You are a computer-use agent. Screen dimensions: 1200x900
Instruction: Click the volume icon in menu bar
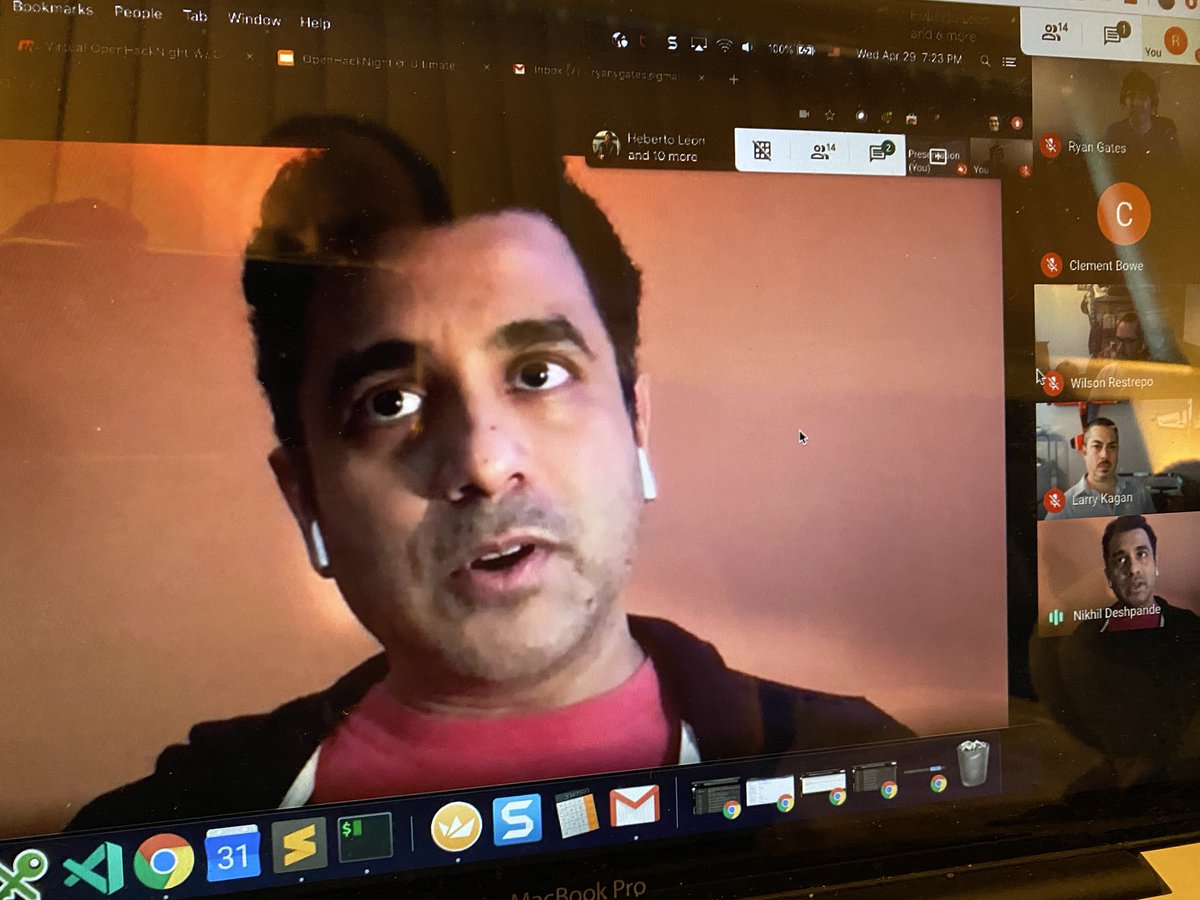coord(747,46)
